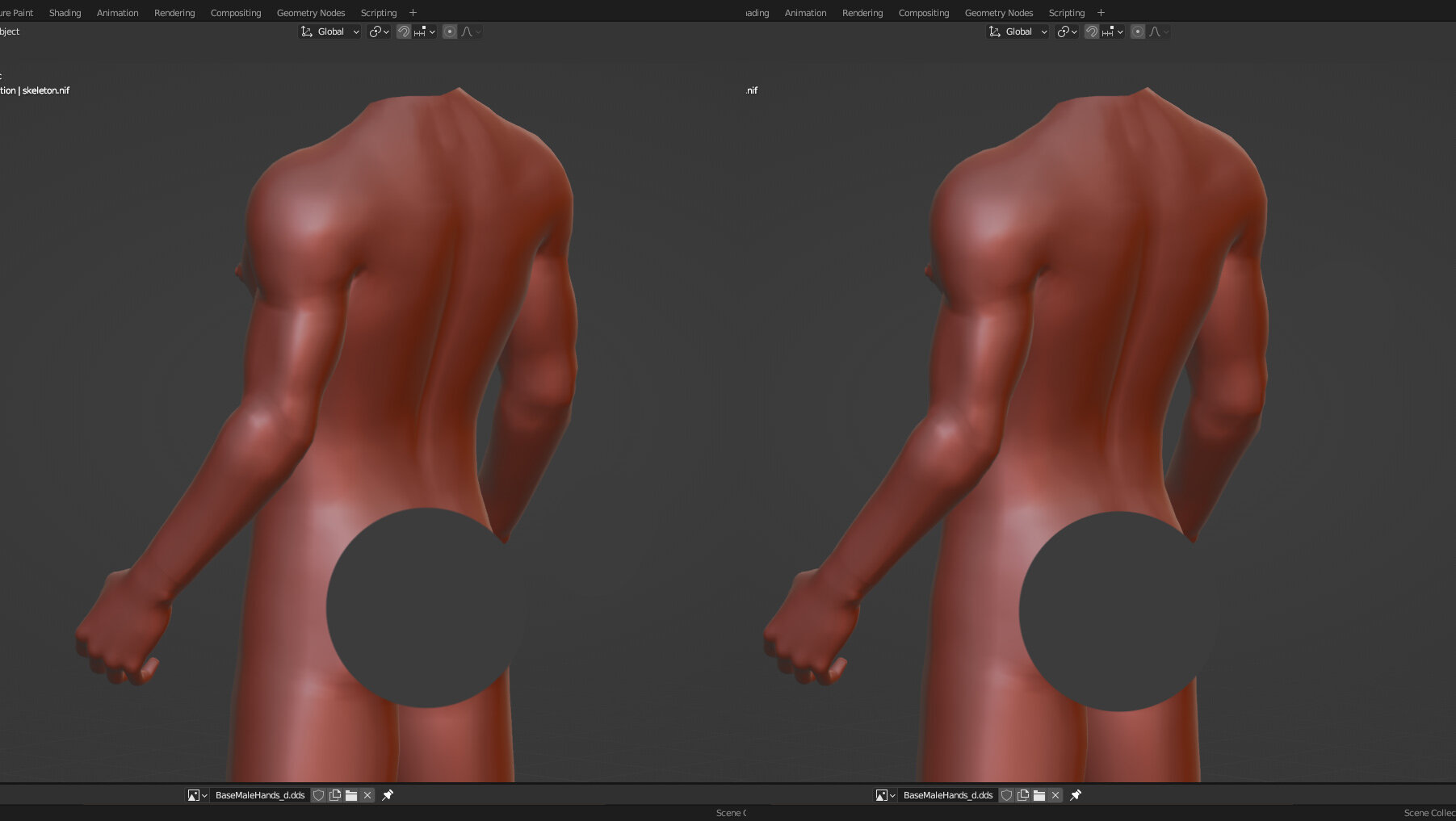Image resolution: width=1456 pixels, height=821 pixels.
Task: Open Global transform orientation dropdown, right window
Action: click(1018, 31)
